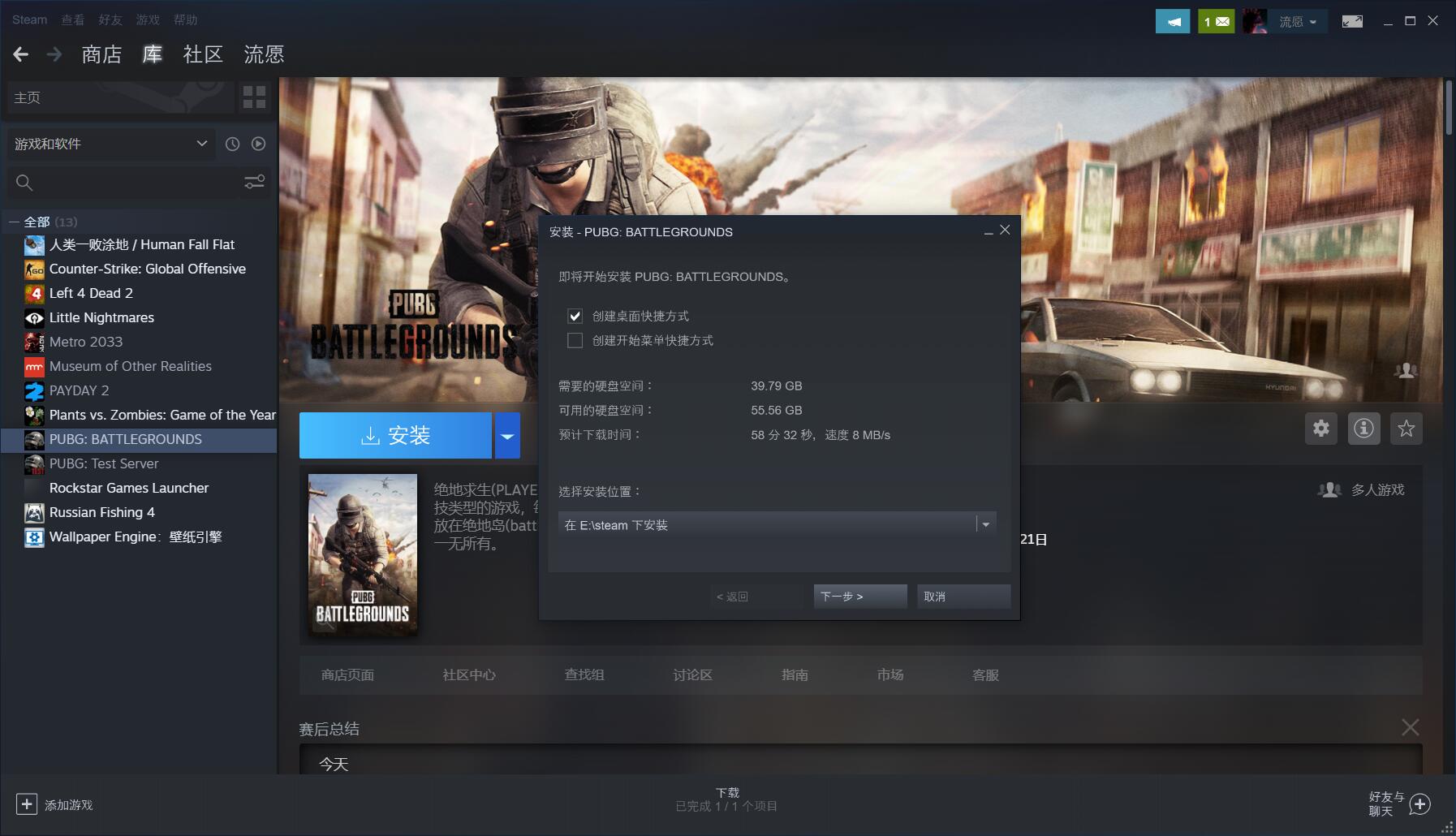Go to the 社区 (Community) tab
This screenshot has height=836, width=1456.
pos(203,54)
